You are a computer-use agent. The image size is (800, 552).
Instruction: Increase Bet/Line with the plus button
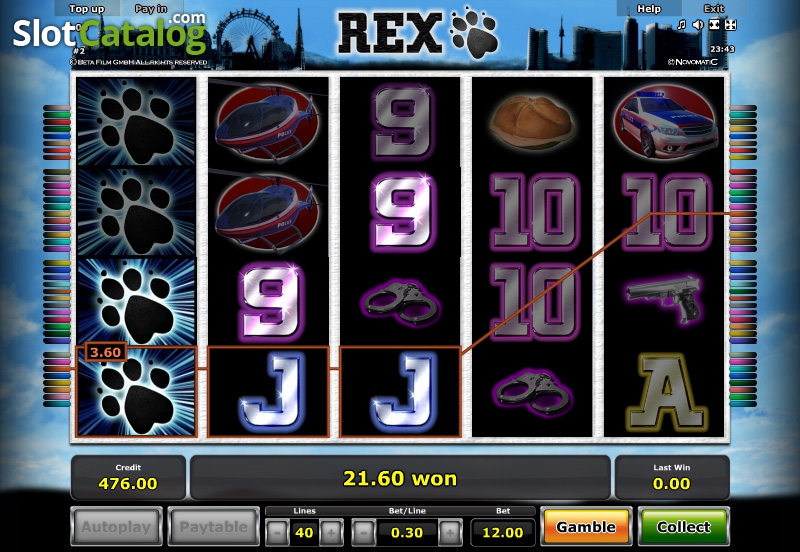[450, 533]
